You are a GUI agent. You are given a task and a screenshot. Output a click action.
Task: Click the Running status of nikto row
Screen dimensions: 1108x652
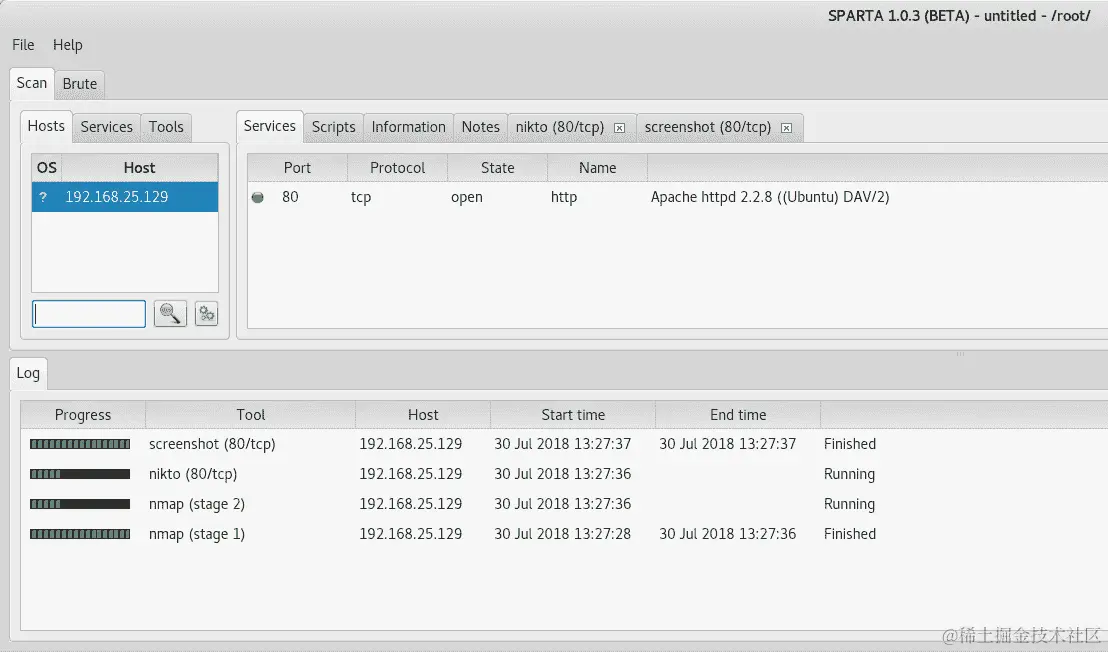tap(849, 474)
